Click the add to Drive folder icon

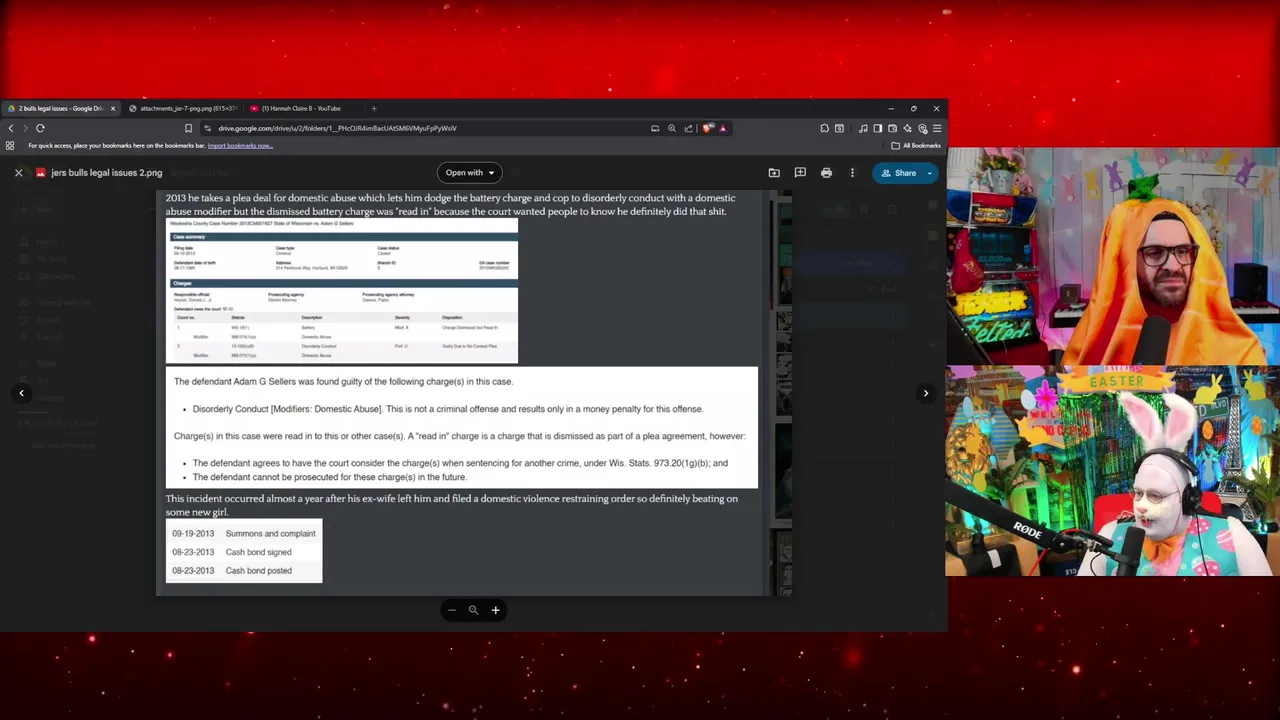point(774,173)
